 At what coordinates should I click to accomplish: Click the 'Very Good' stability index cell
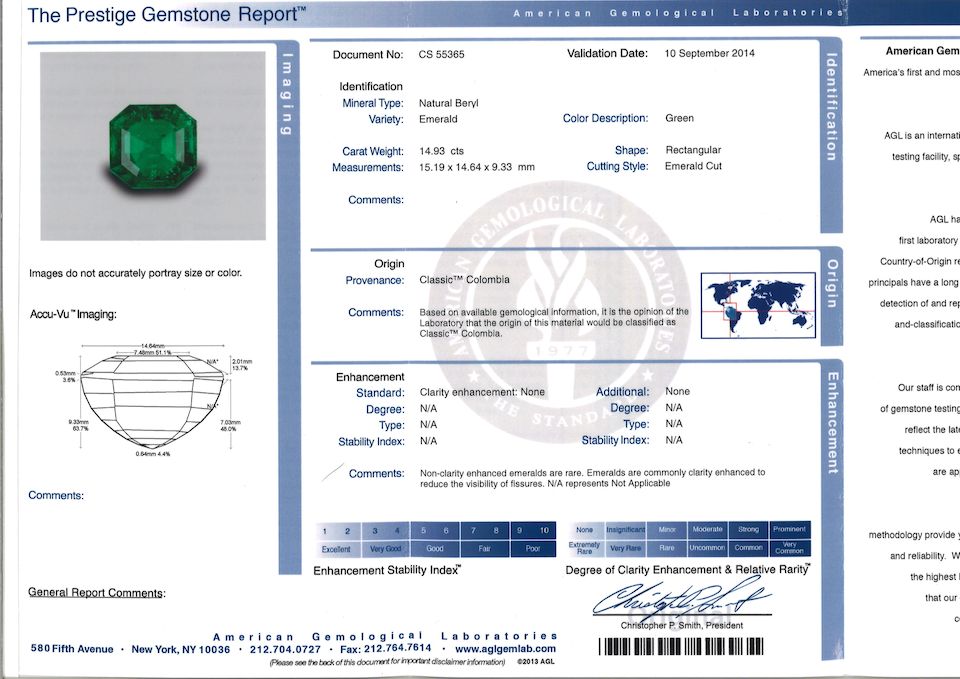385,549
